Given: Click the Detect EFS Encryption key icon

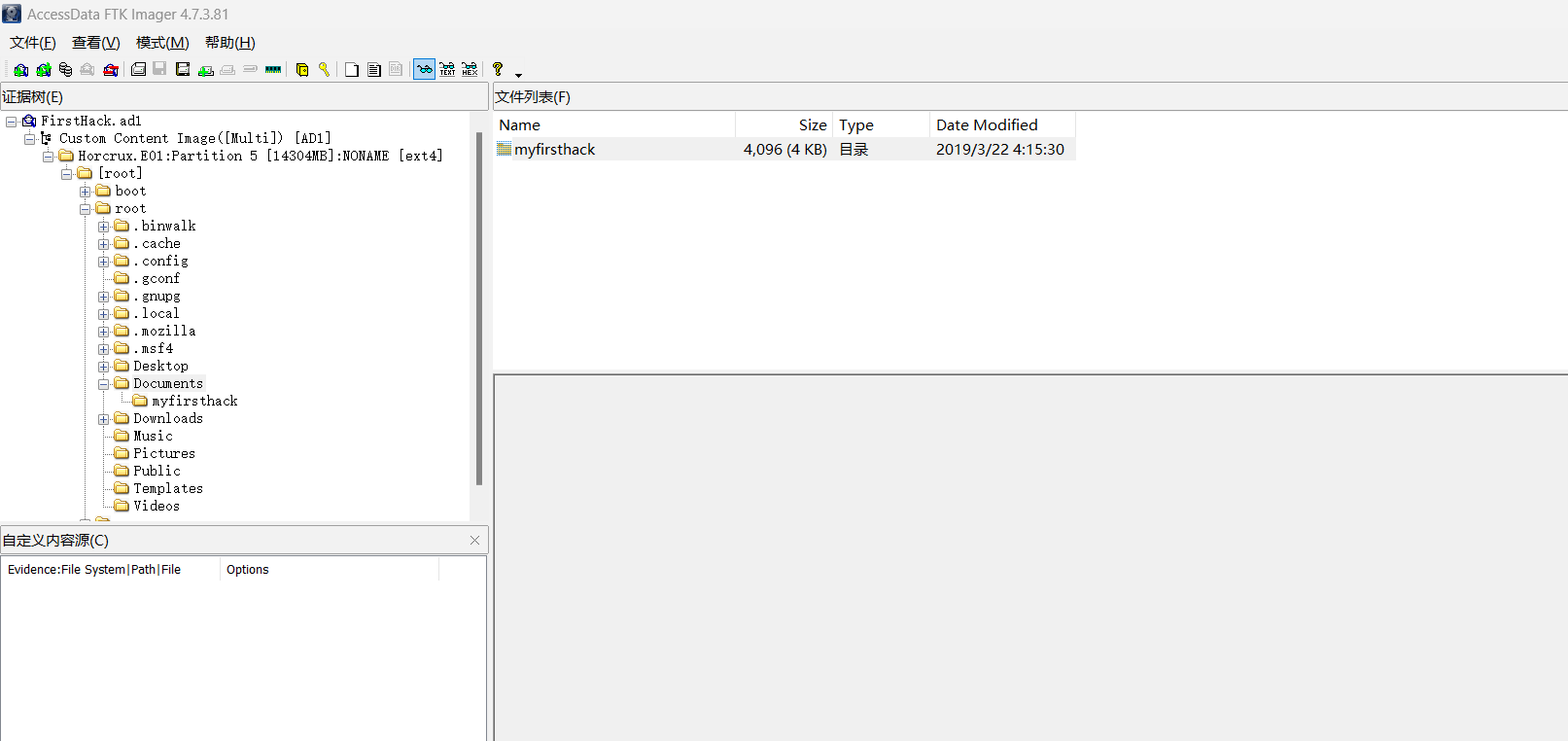Looking at the screenshot, I should point(324,69).
